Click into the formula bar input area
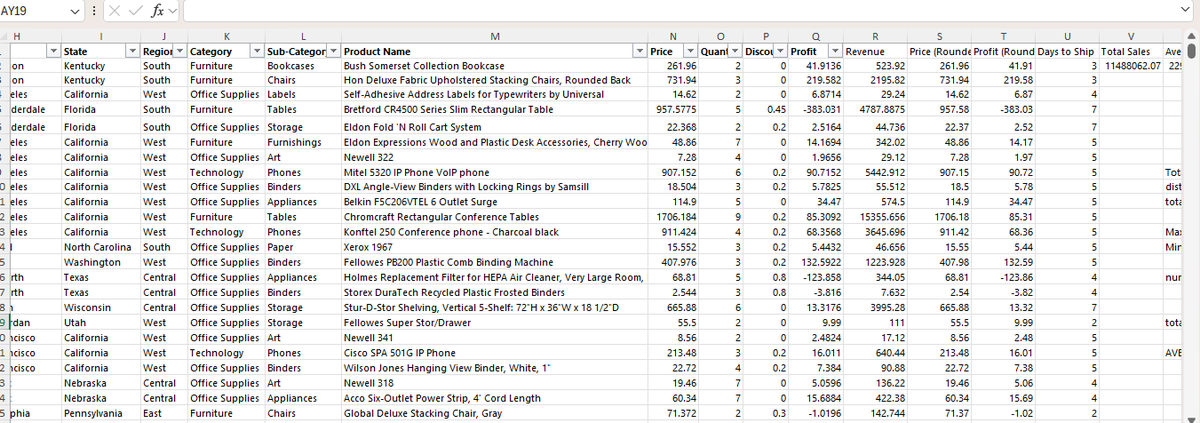 (681, 13)
